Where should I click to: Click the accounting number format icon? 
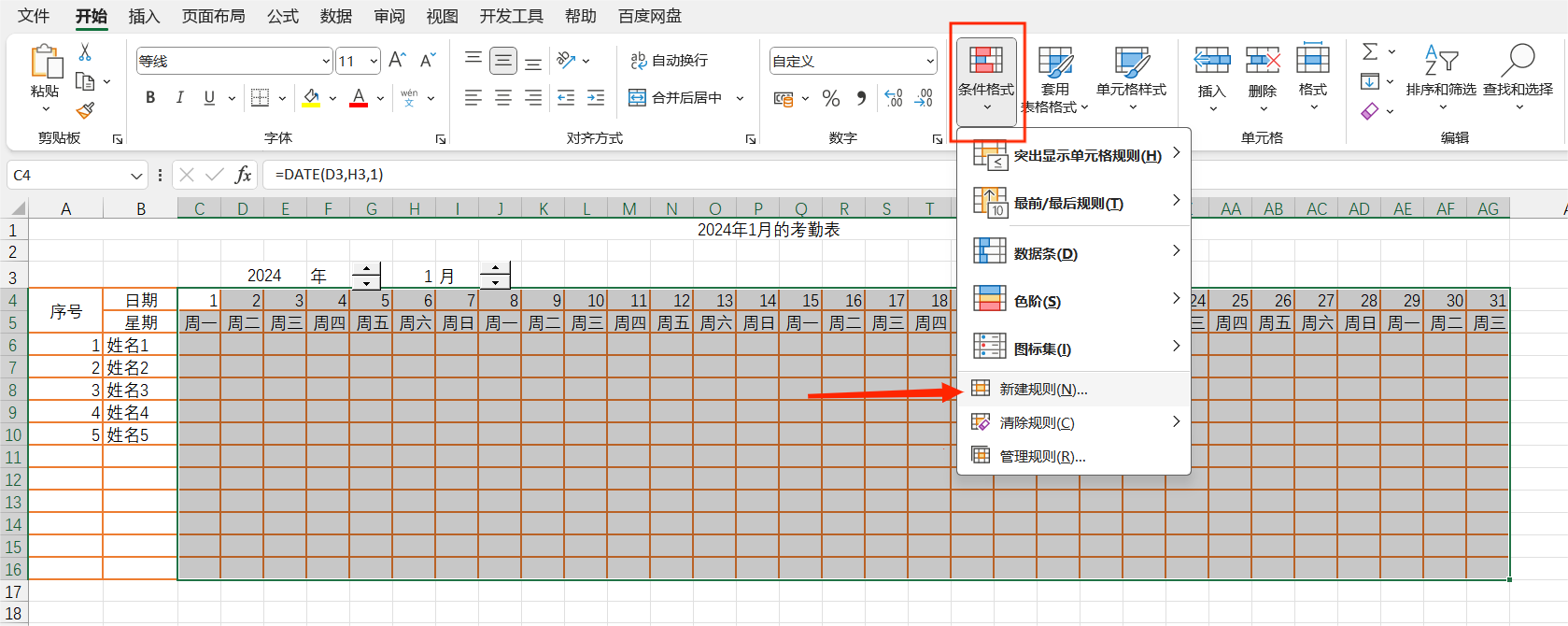click(784, 98)
